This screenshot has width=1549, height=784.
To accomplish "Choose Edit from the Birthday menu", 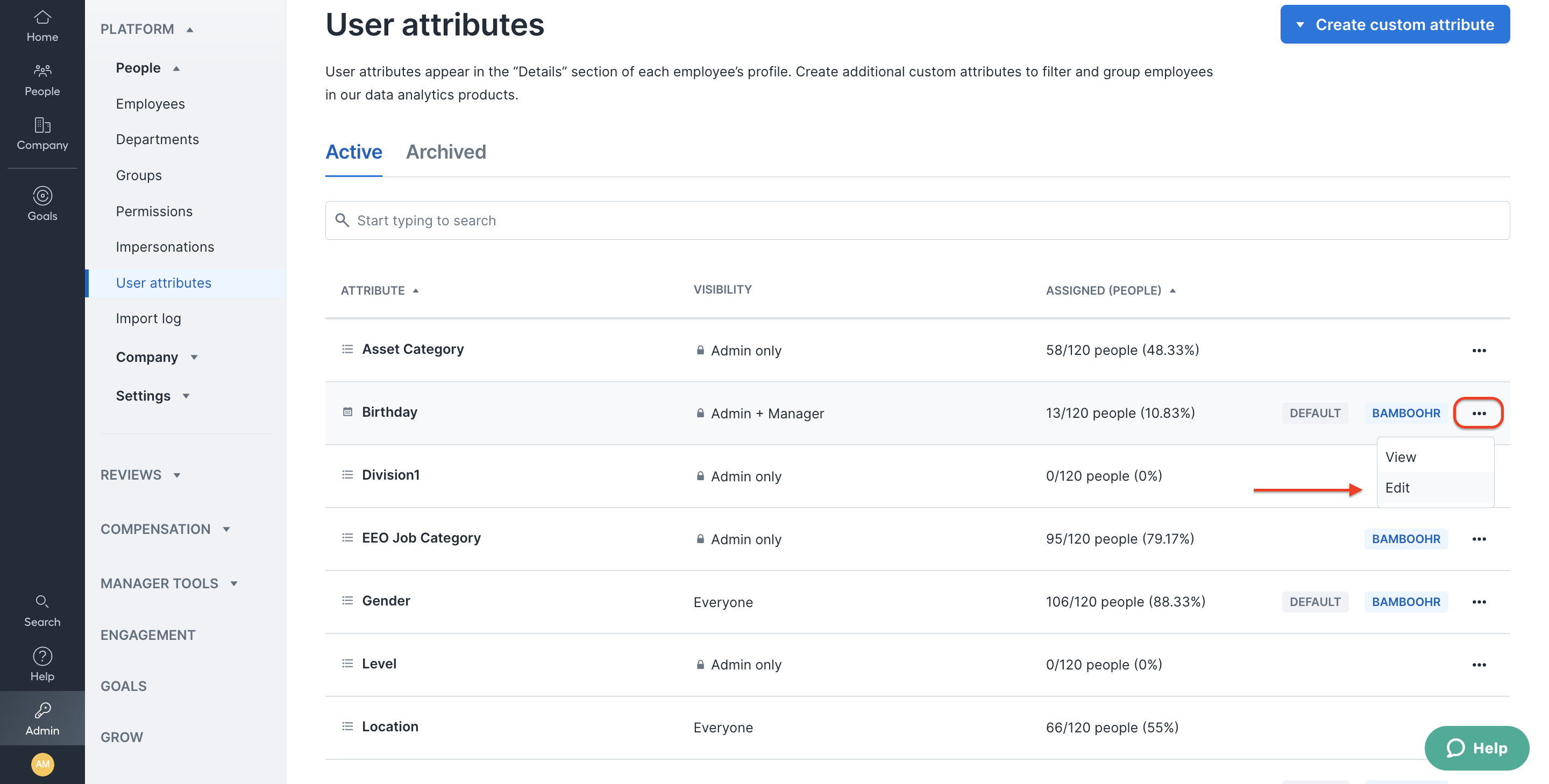I will click(1435, 488).
